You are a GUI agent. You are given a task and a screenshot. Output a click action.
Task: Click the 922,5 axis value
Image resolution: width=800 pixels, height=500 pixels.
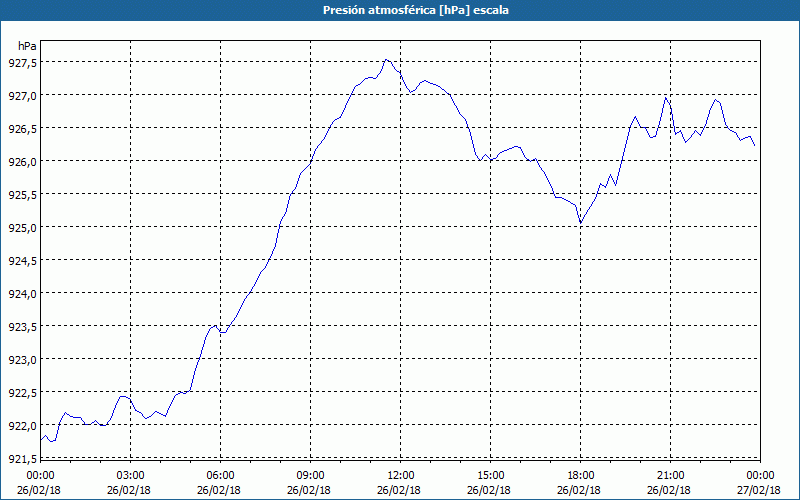(x=22, y=392)
